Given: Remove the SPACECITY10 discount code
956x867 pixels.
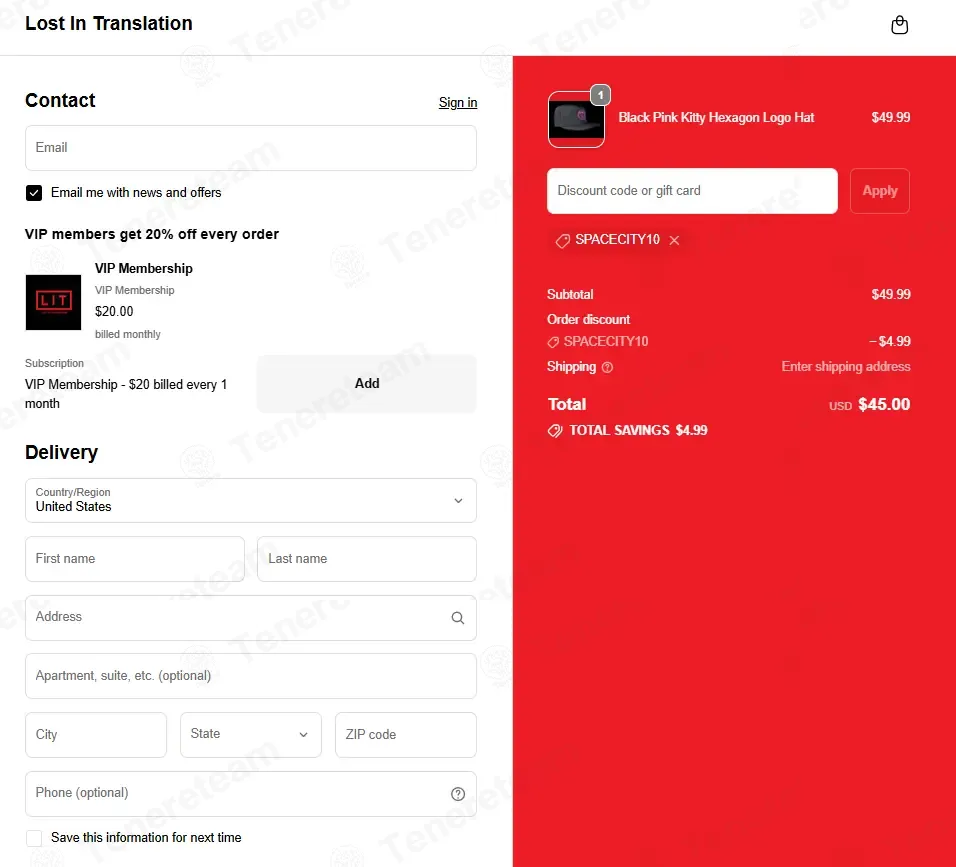Looking at the screenshot, I should click(x=674, y=240).
